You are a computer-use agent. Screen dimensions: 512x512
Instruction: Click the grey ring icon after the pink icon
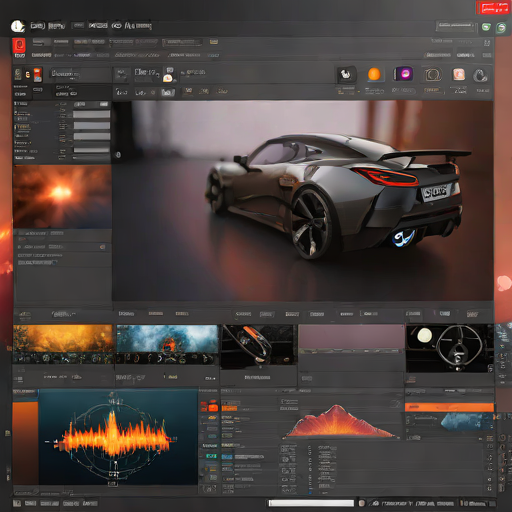(x=480, y=75)
